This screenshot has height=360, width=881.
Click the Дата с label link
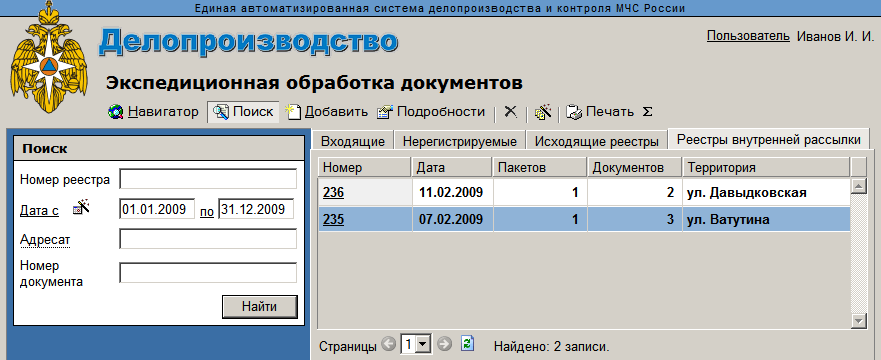click(x=39, y=211)
